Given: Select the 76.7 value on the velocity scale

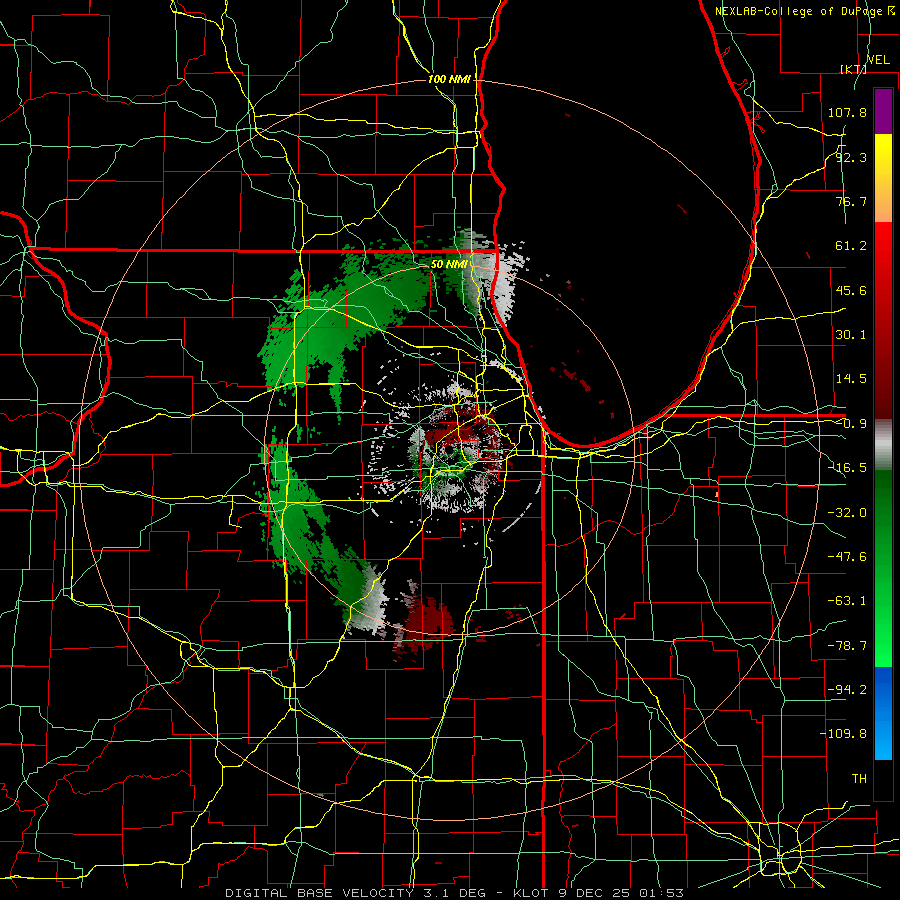Looking at the screenshot, I should click(x=851, y=201).
